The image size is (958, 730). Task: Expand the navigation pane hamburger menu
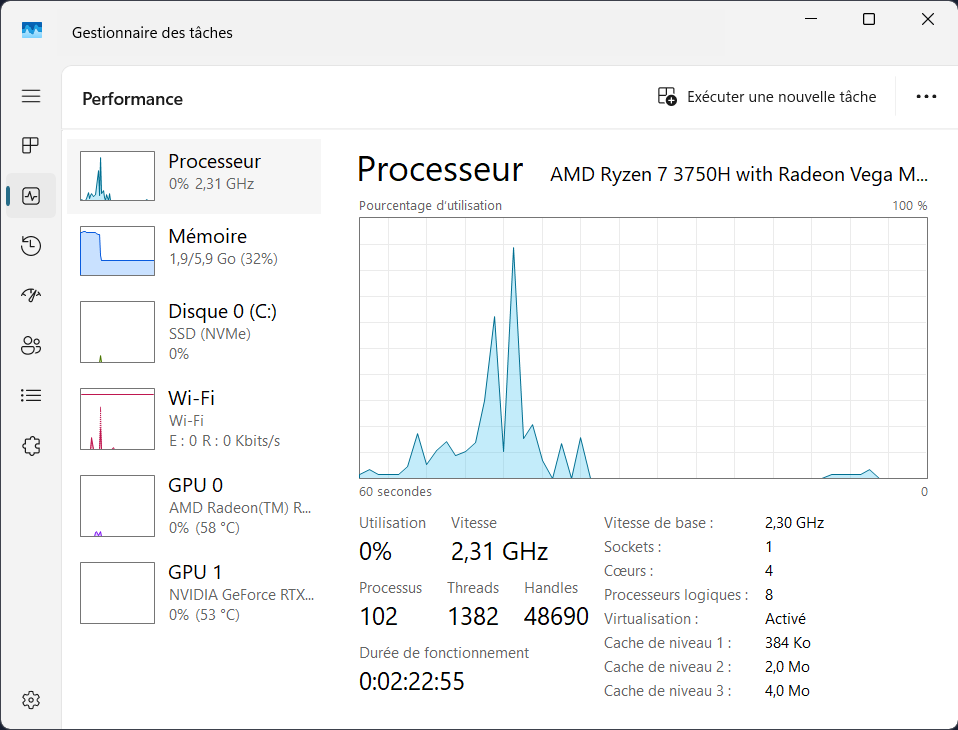click(x=30, y=96)
